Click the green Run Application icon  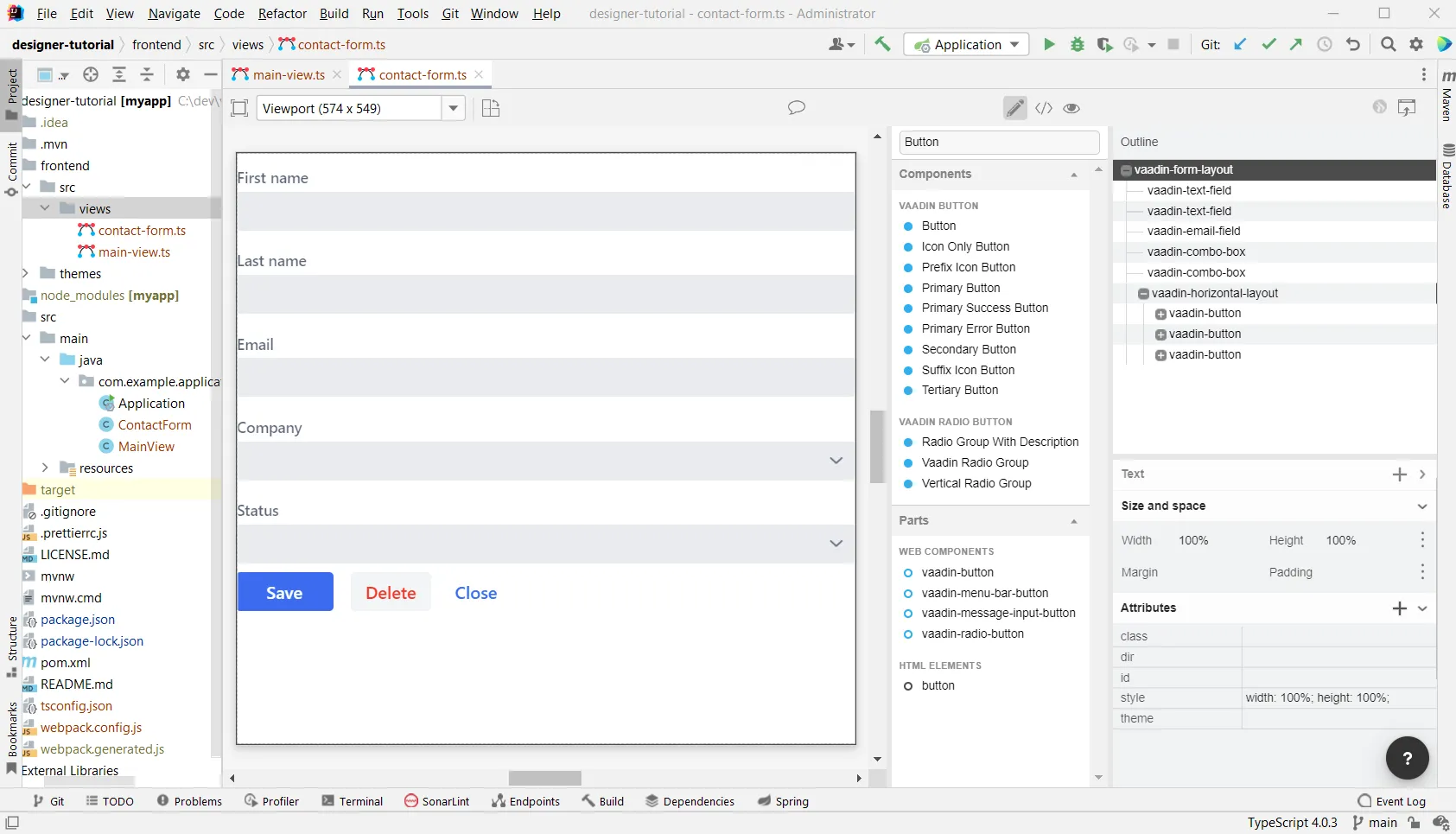(x=1049, y=45)
